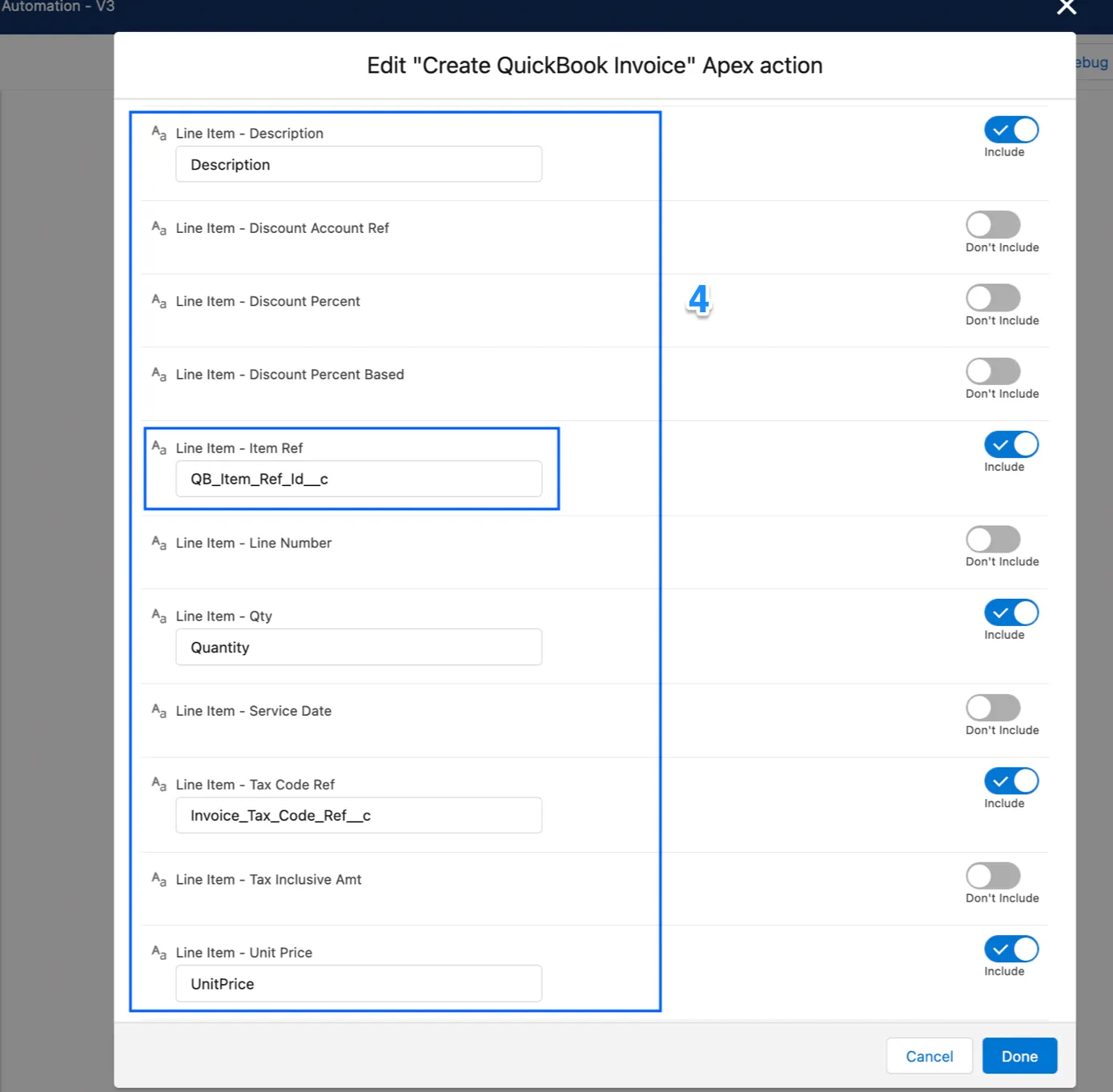
Task: Click the text type icon beside Discount Percent Based
Action: (159, 375)
